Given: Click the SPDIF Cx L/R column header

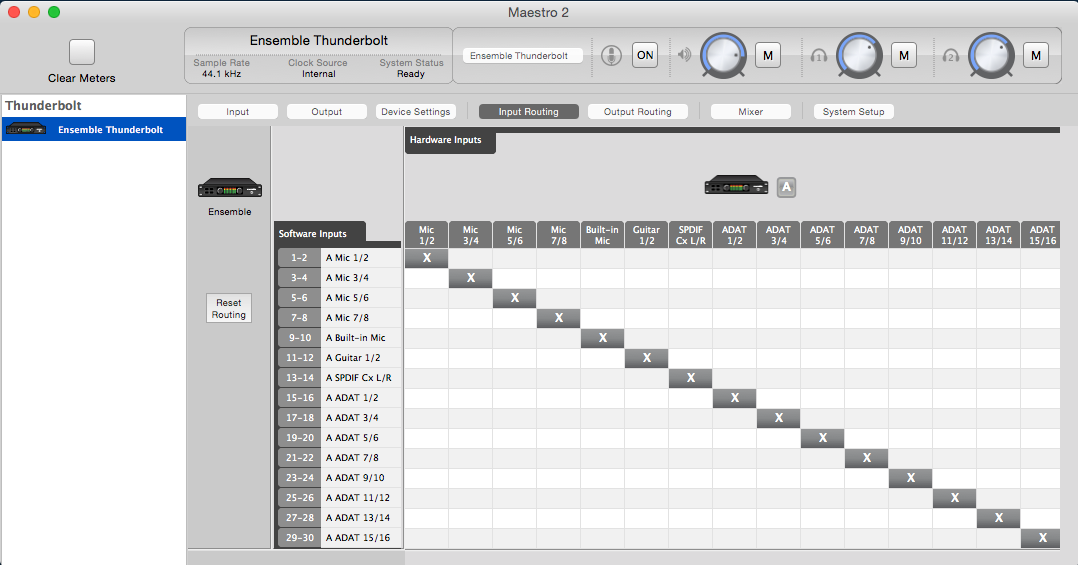Looking at the screenshot, I should coord(691,234).
